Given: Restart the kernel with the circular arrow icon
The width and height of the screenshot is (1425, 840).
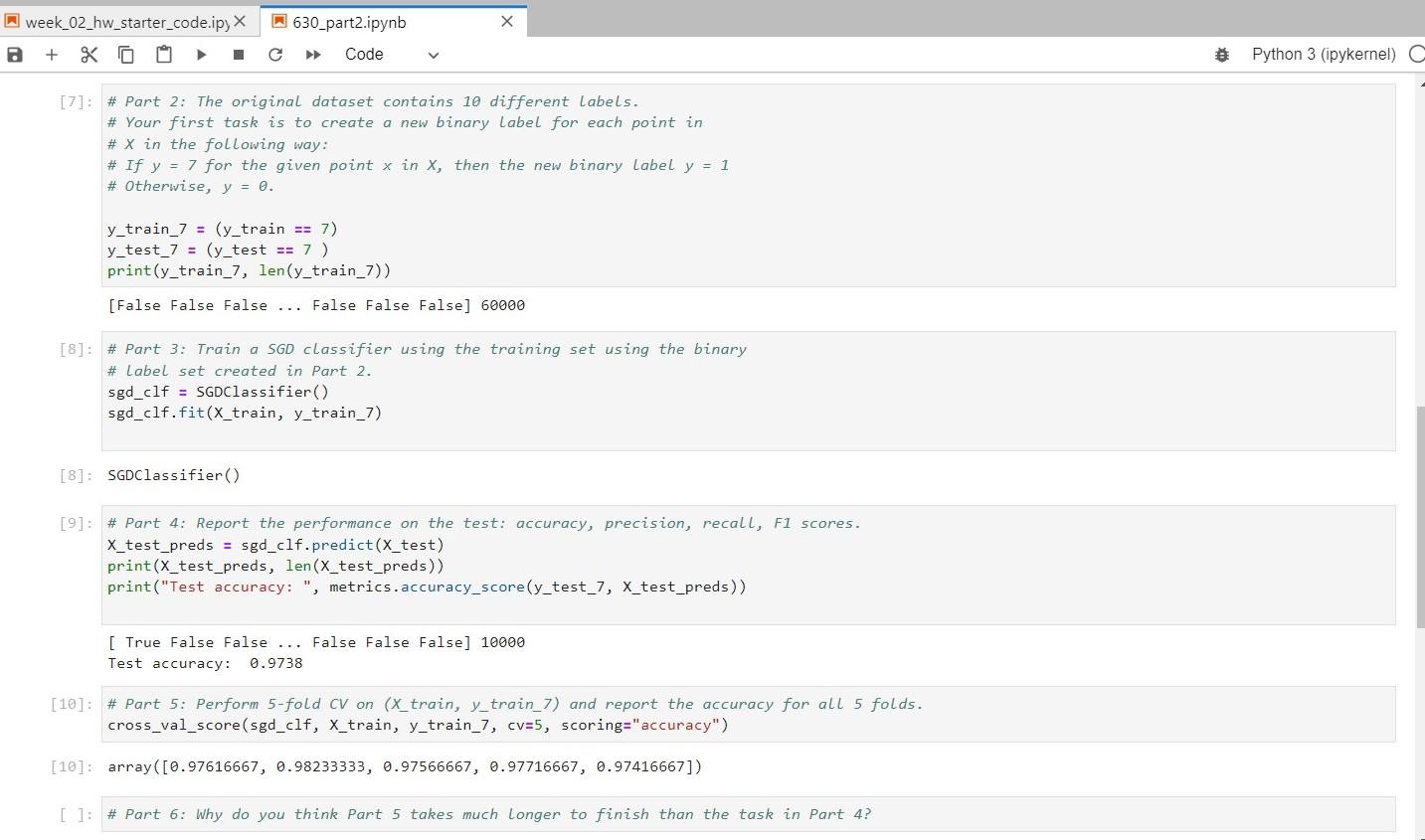Looking at the screenshot, I should pos(275,55).
